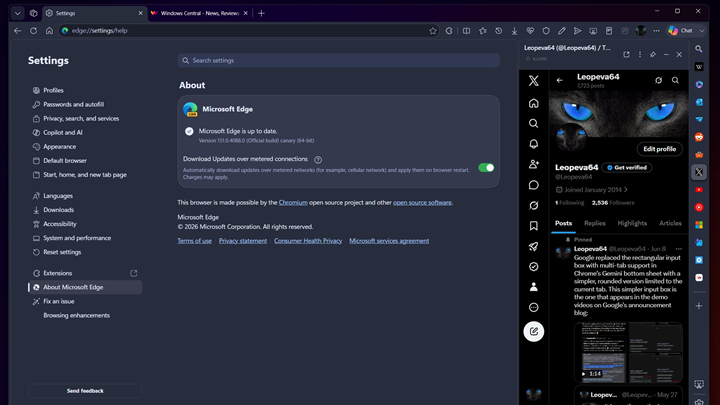Open Verified checkmark icon in X sidebar
The width and height of the screenshot is (720, 405).
533,266
